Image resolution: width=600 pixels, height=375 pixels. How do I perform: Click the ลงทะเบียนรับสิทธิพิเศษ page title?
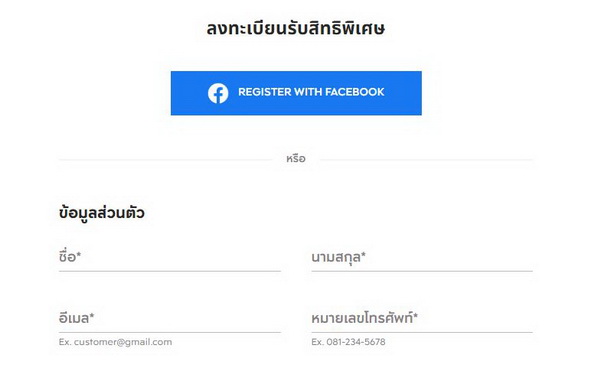tap(296, 29)
